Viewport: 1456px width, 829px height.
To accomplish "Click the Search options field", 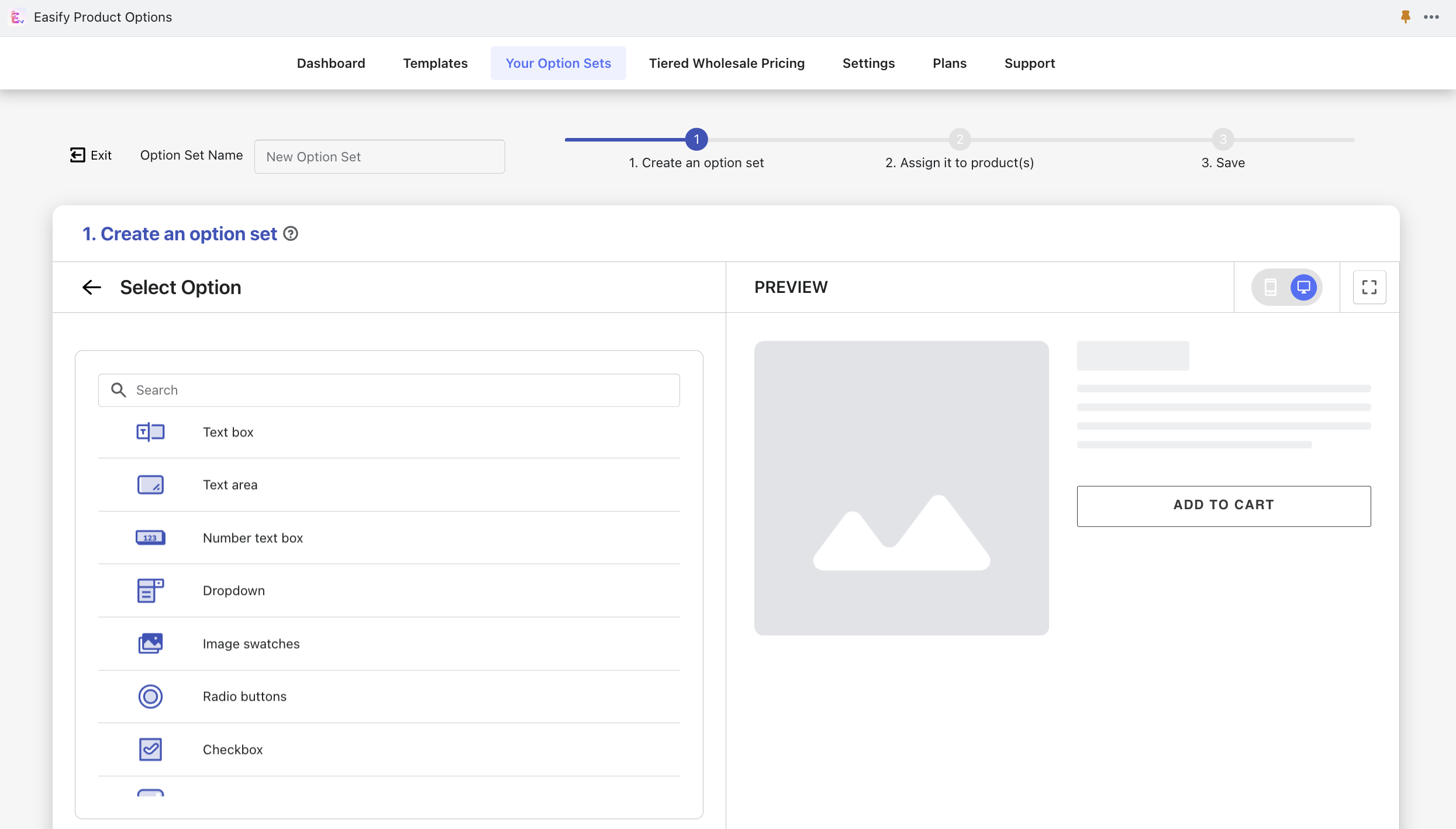I will tap(389, 390).
